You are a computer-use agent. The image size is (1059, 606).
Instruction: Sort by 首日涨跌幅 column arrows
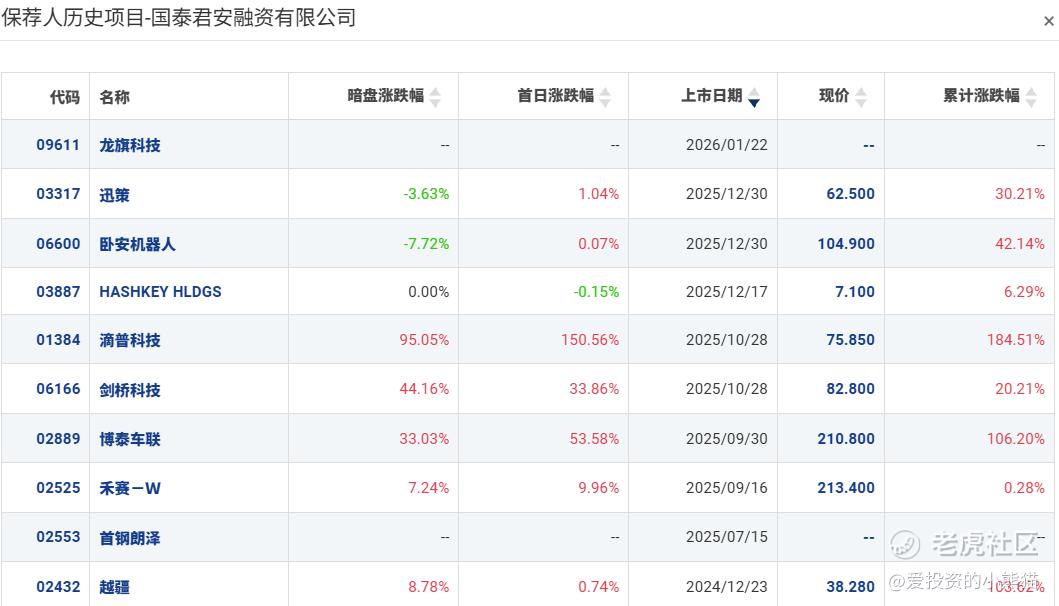tap(605, 97)
